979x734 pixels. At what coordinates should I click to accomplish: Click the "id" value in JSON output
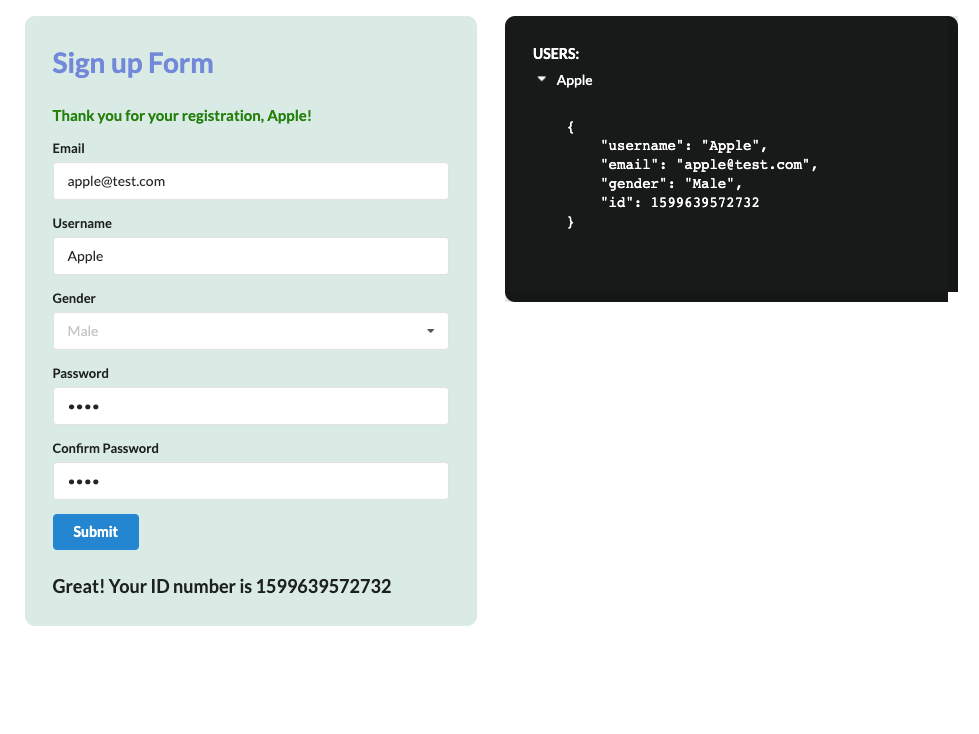[x=705, y=203]
